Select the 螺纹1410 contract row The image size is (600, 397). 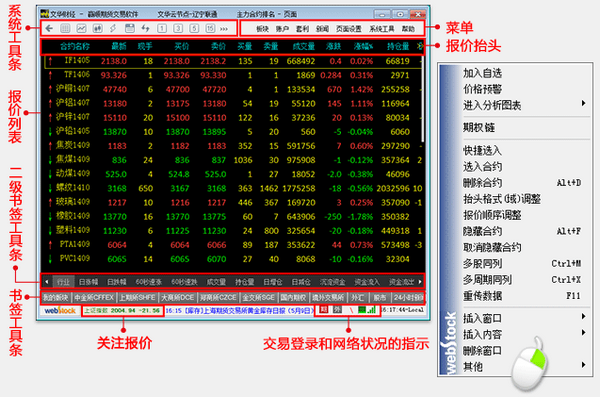click(233, 188)
